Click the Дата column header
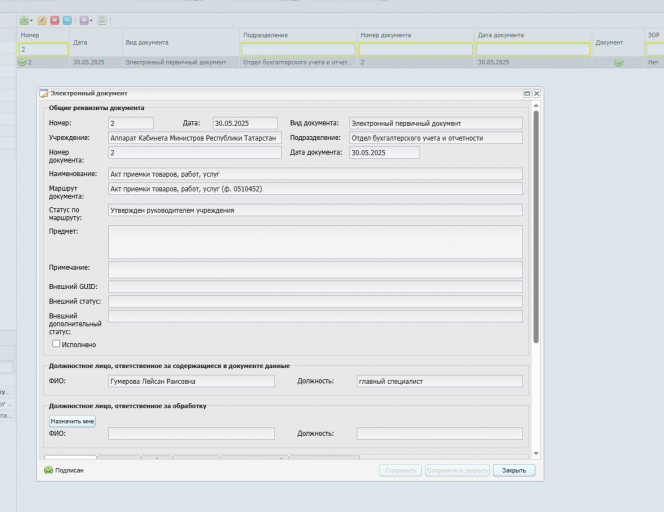The height and width of the screenshot is (512, 664). (96, 43)
